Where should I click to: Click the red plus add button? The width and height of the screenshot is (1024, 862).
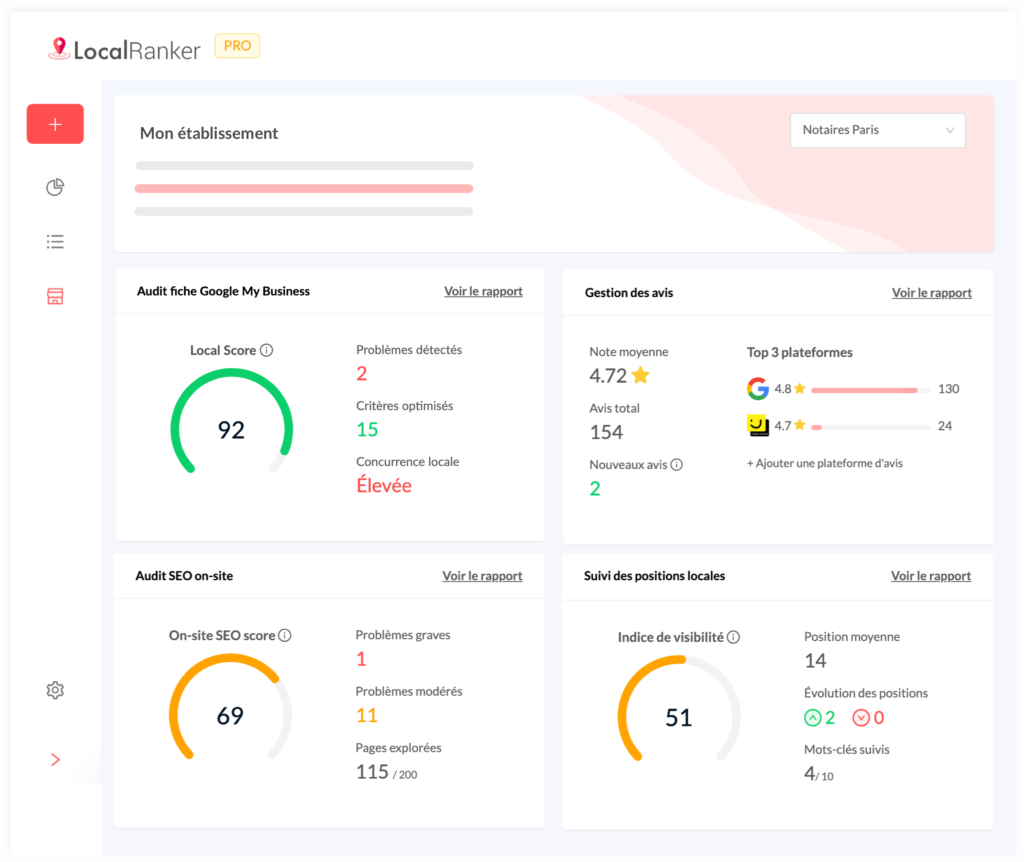click(55, 124)
